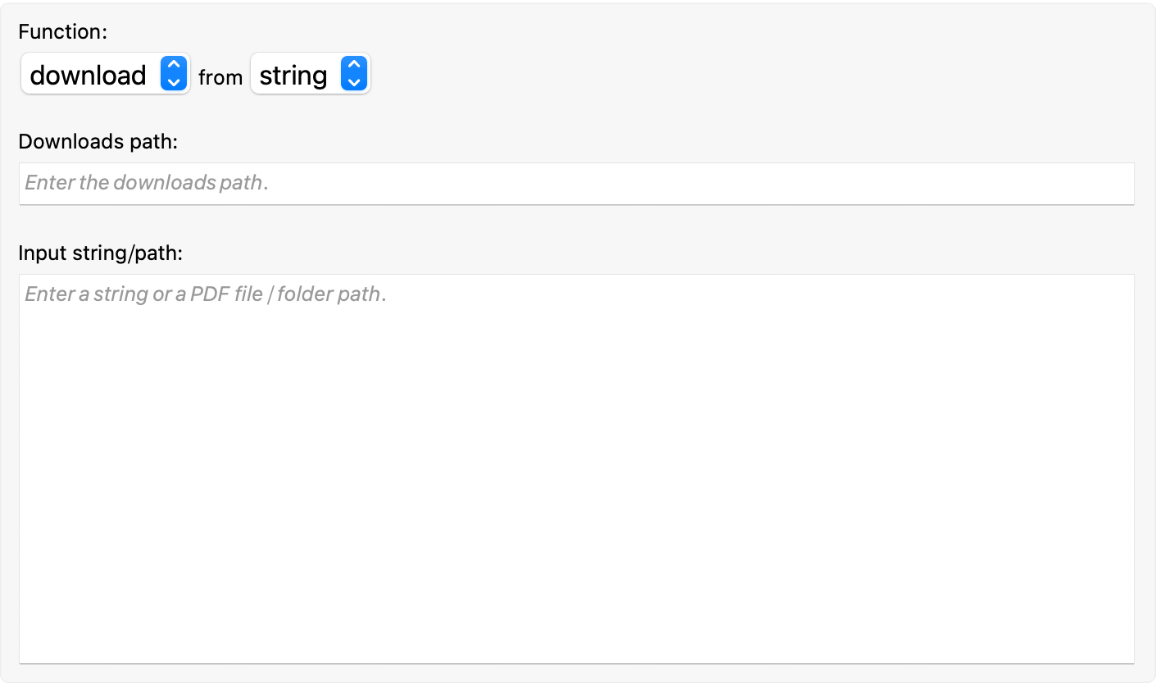
Task: Click the blue chevron arrows beside "string"
Action: 355,75
